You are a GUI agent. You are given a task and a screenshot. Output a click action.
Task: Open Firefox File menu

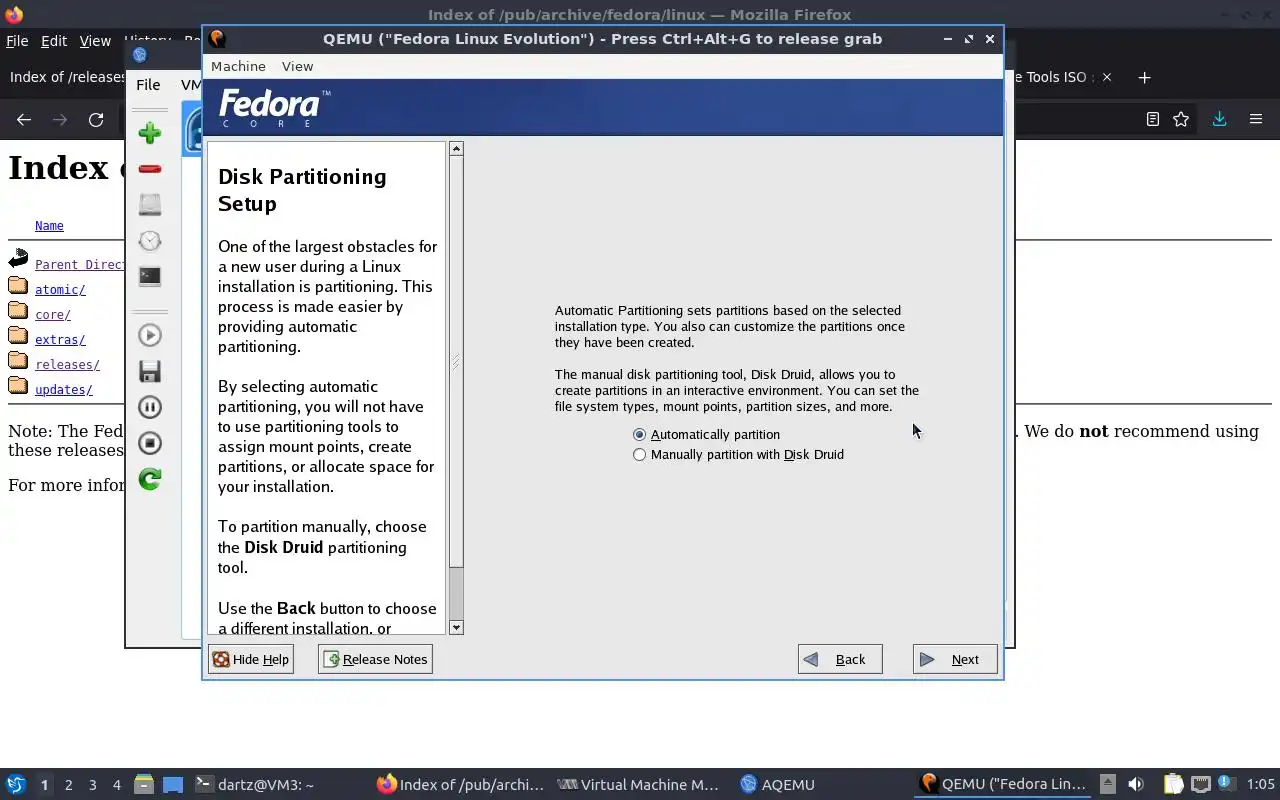click(17, 41)
